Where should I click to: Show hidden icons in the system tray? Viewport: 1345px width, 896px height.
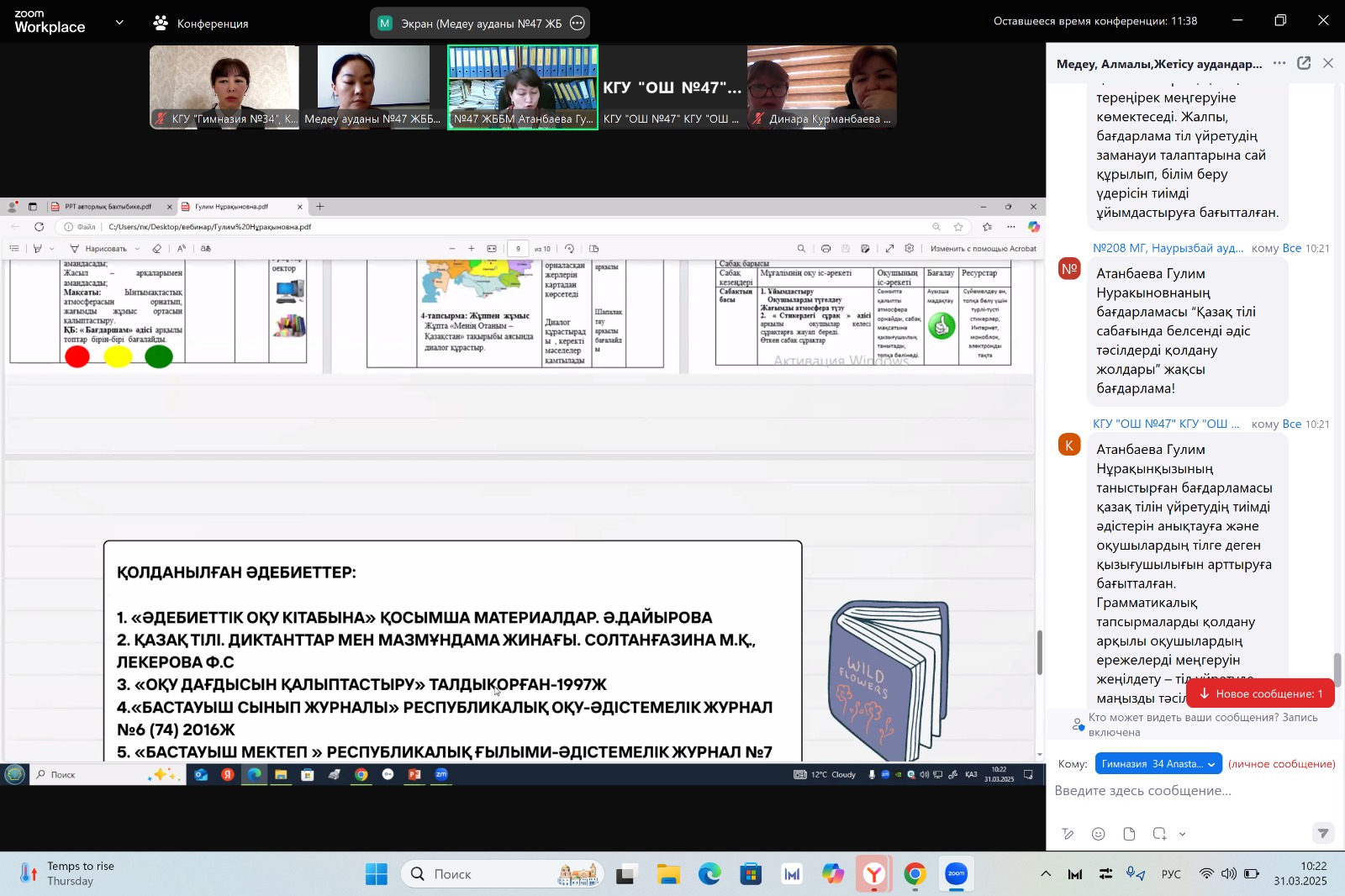(1046, 874)
